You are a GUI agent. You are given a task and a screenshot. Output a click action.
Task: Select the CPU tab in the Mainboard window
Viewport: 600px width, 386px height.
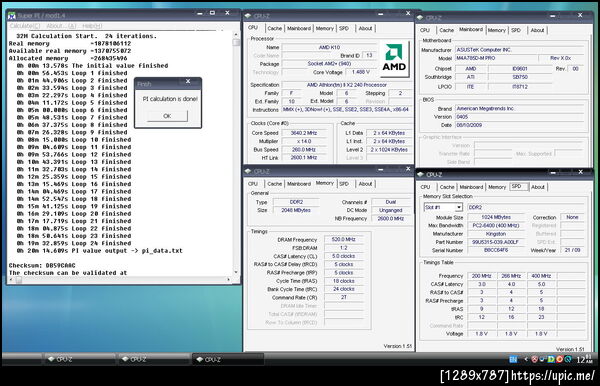[x=425, y=30]
